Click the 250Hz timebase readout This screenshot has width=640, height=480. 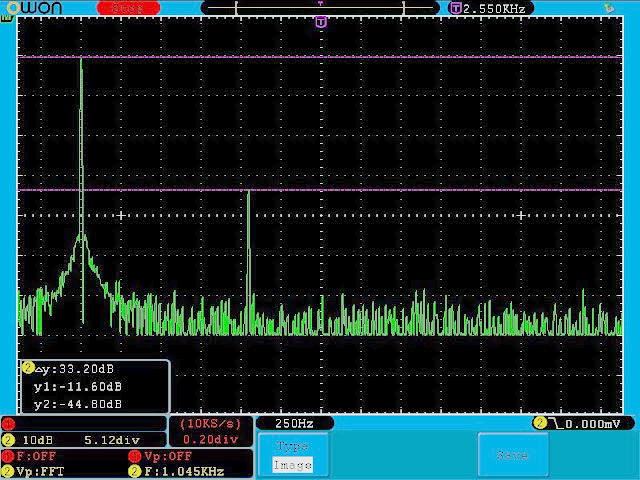click(x=293, y=424)
